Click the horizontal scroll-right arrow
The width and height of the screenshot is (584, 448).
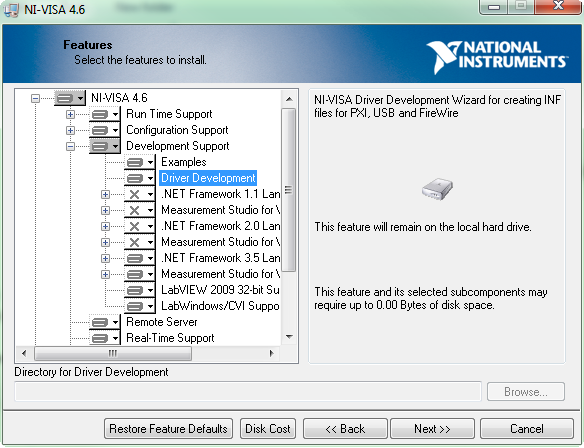tap(272, 353)
